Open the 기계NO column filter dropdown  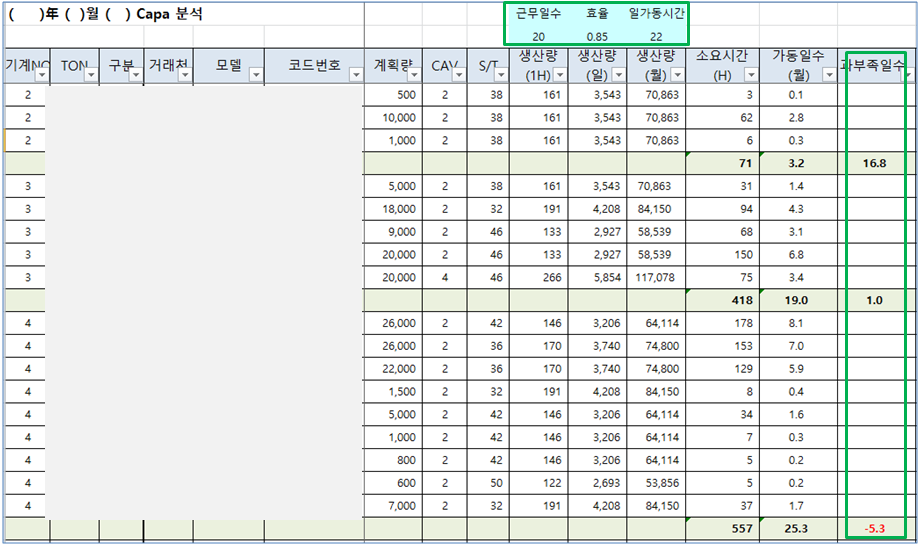click(42, 75)
